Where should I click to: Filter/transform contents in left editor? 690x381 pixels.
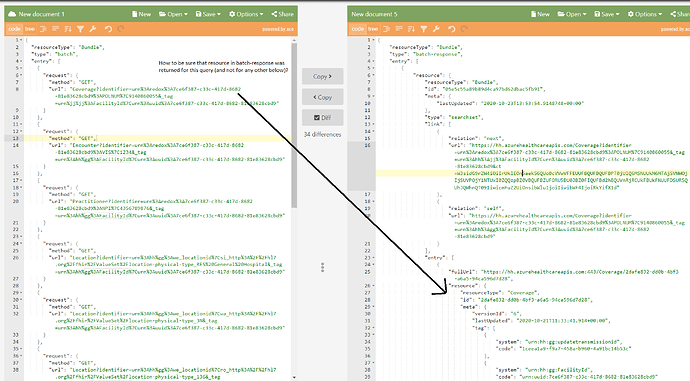80,29
